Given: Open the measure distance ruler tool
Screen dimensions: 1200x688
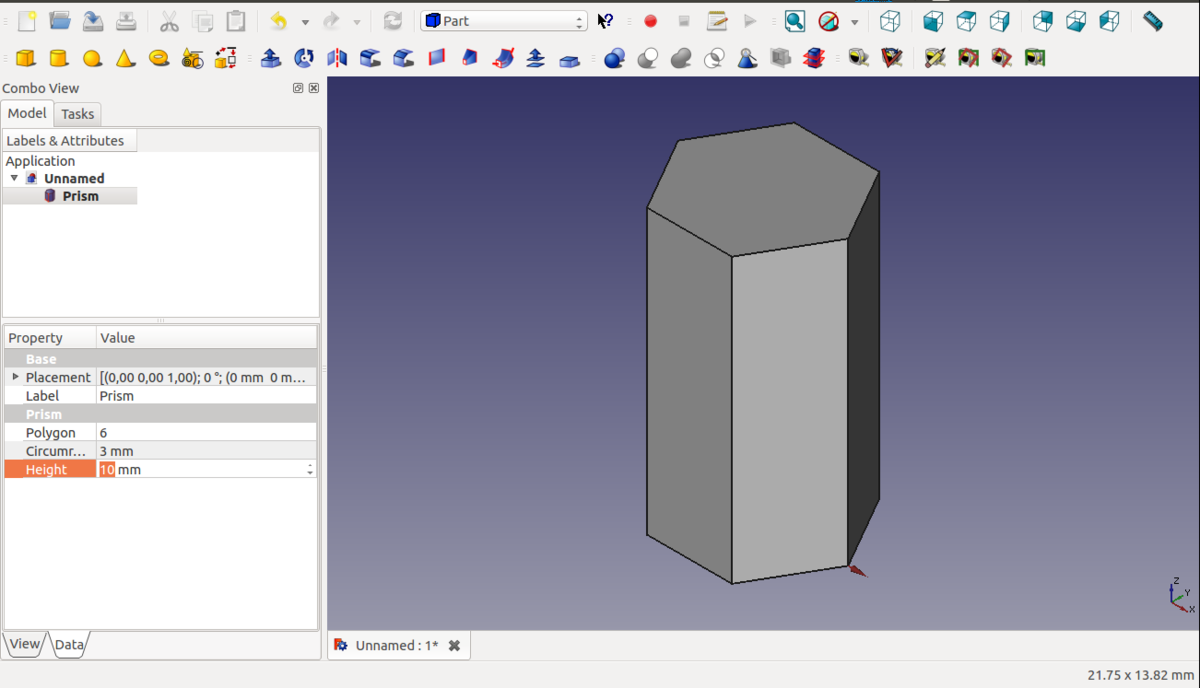Looking at the screenshot, I should click(1152, 21).
